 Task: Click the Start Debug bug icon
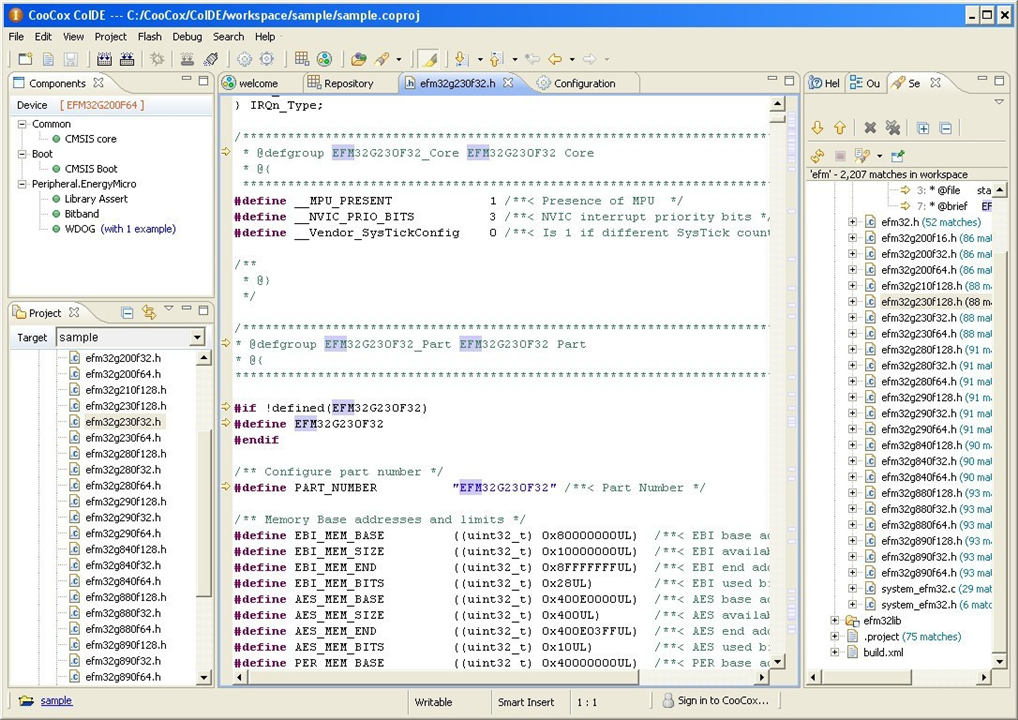point(157,60)
